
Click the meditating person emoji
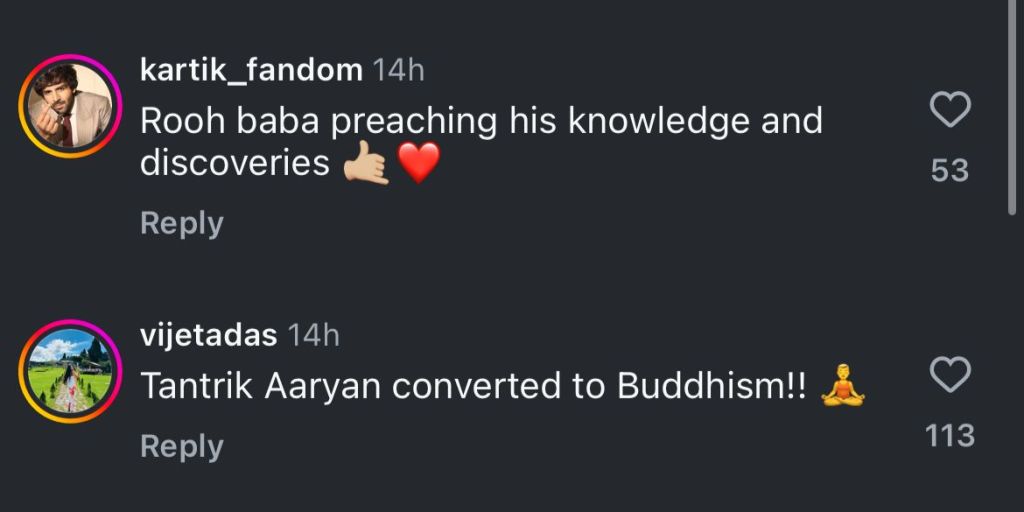tap(842, 387)
